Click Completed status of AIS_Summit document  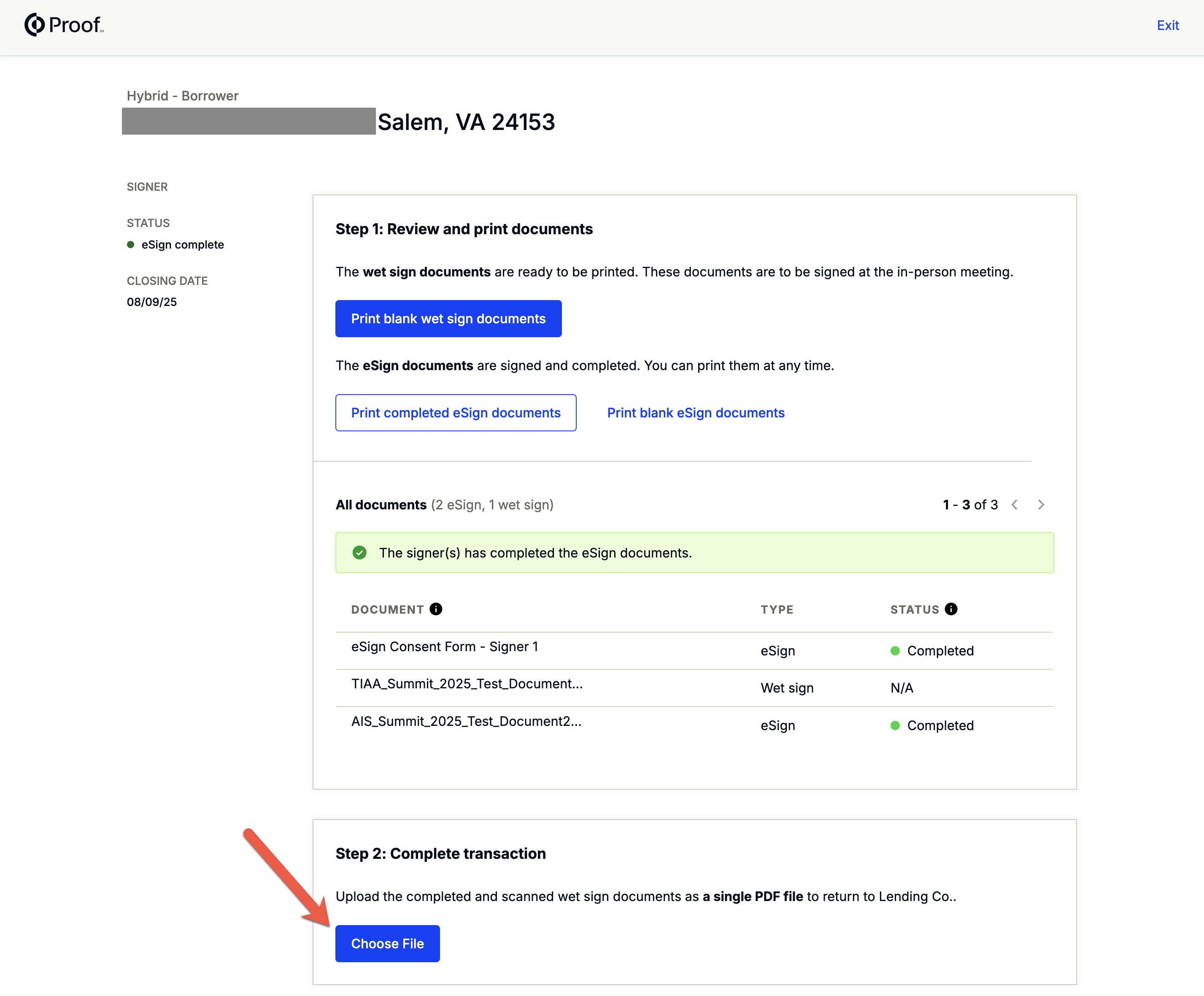(x=932, y=725)
